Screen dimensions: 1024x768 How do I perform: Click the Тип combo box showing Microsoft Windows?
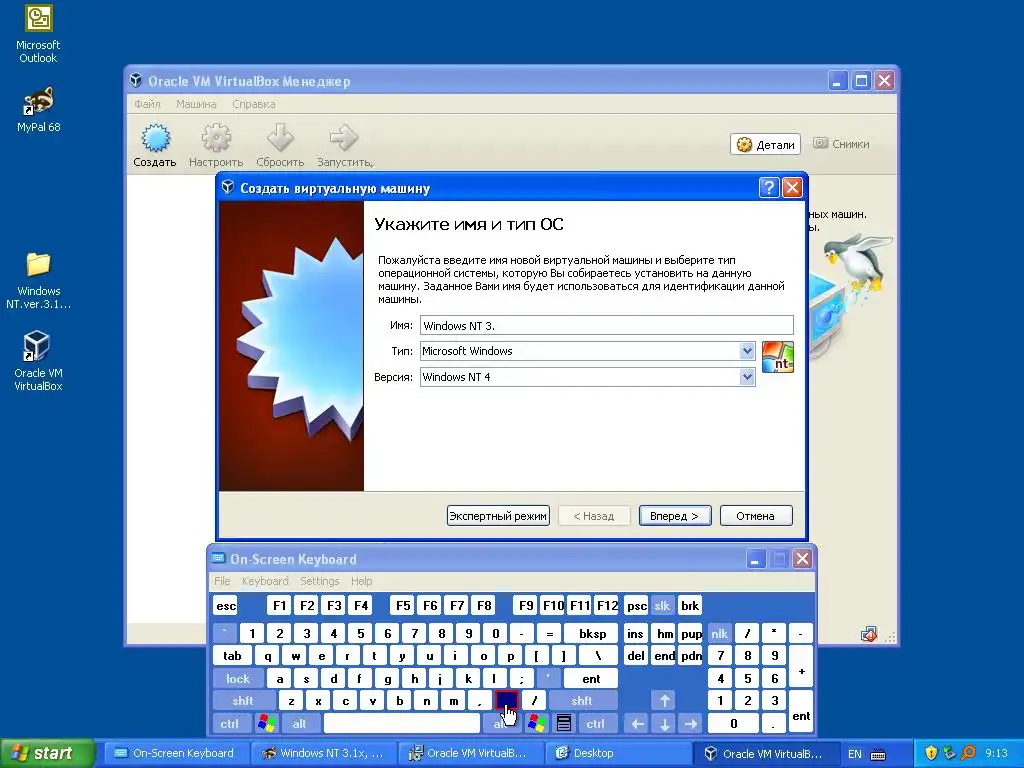pyautogui.click(x=587, y=351)
